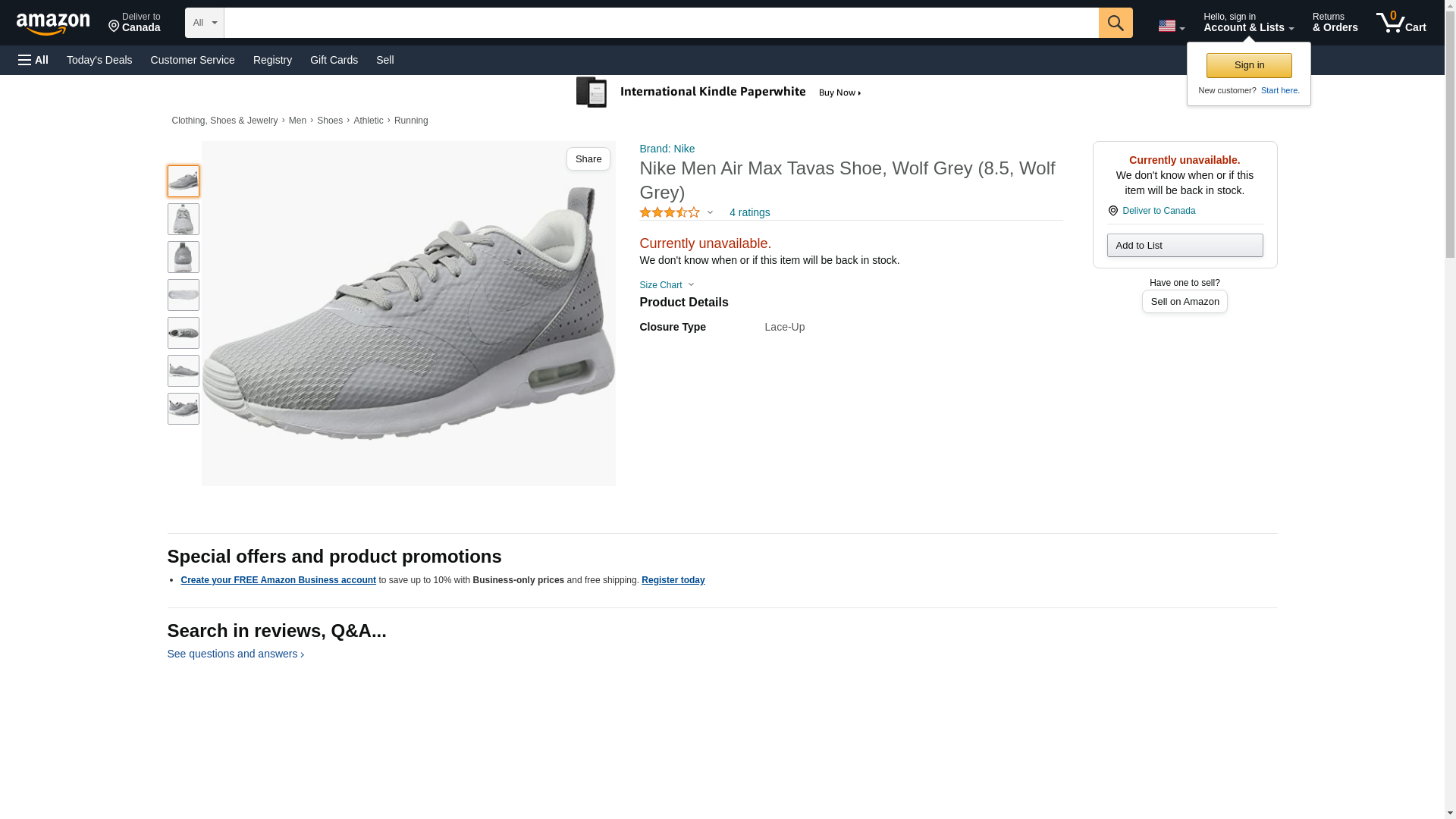Click the Amazon logo
Screen dimensions: 1456x819
coord(53,24)
